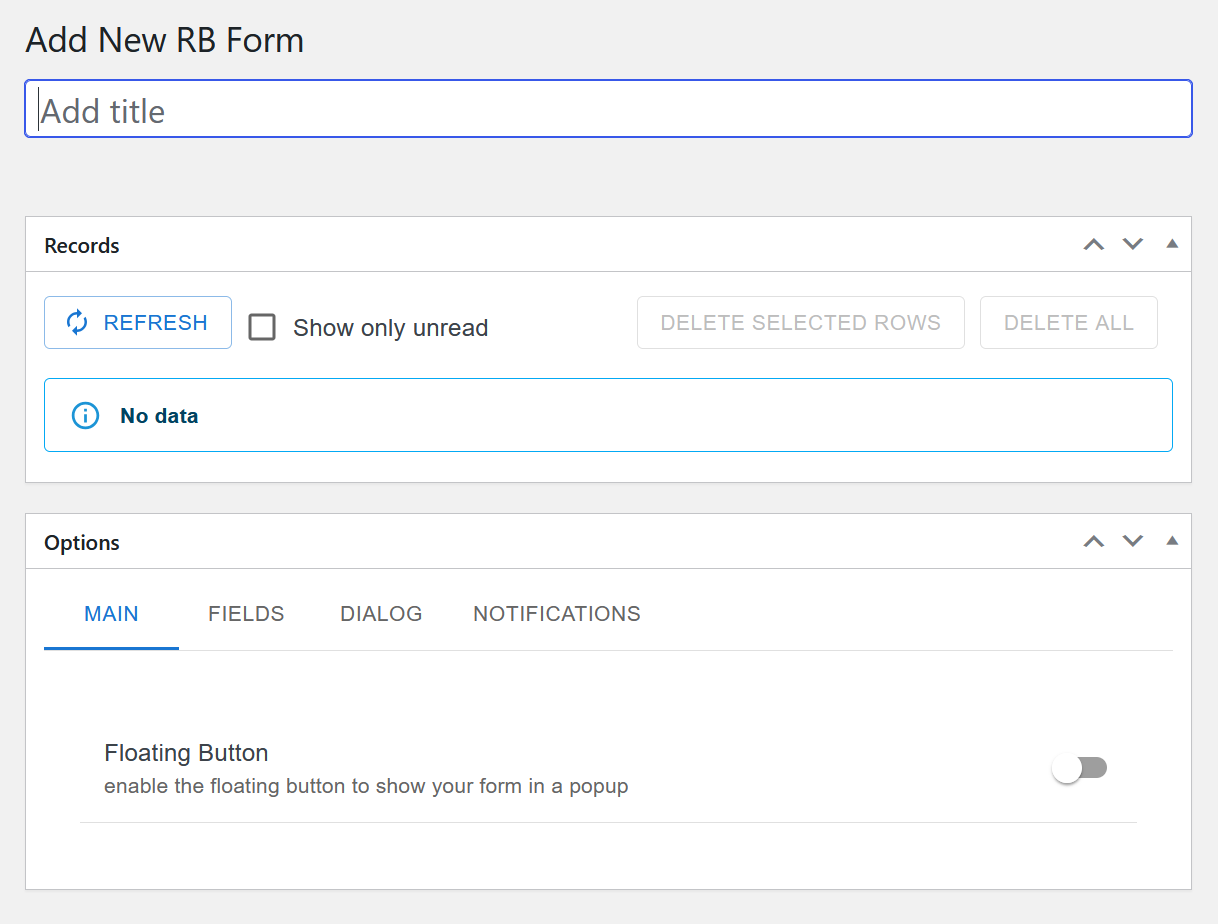This screenshot has width=1218, height=924.
Task: Click the Add title input field
Action: click(608, 110)
